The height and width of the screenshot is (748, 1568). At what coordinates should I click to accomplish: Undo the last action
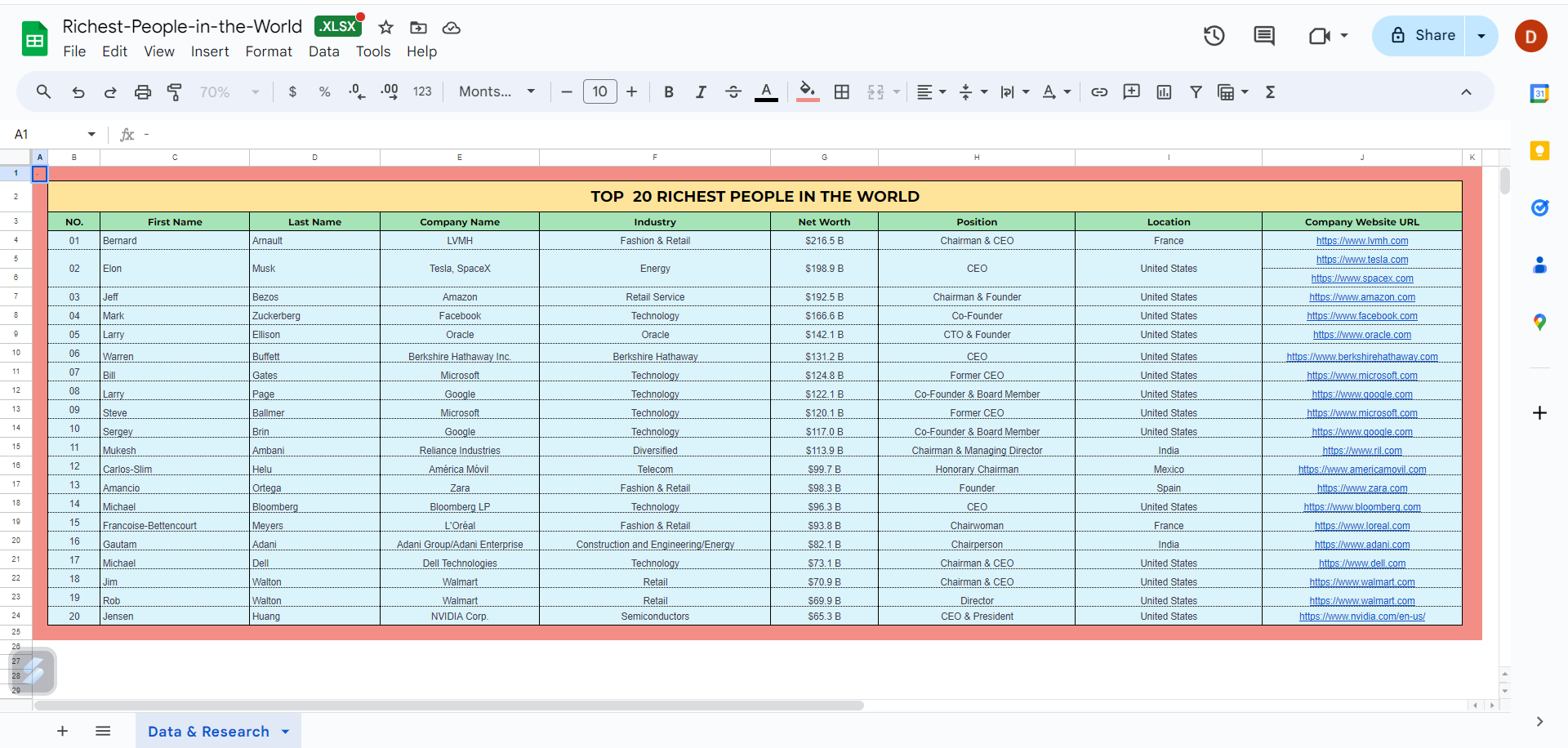click(78, 92)
